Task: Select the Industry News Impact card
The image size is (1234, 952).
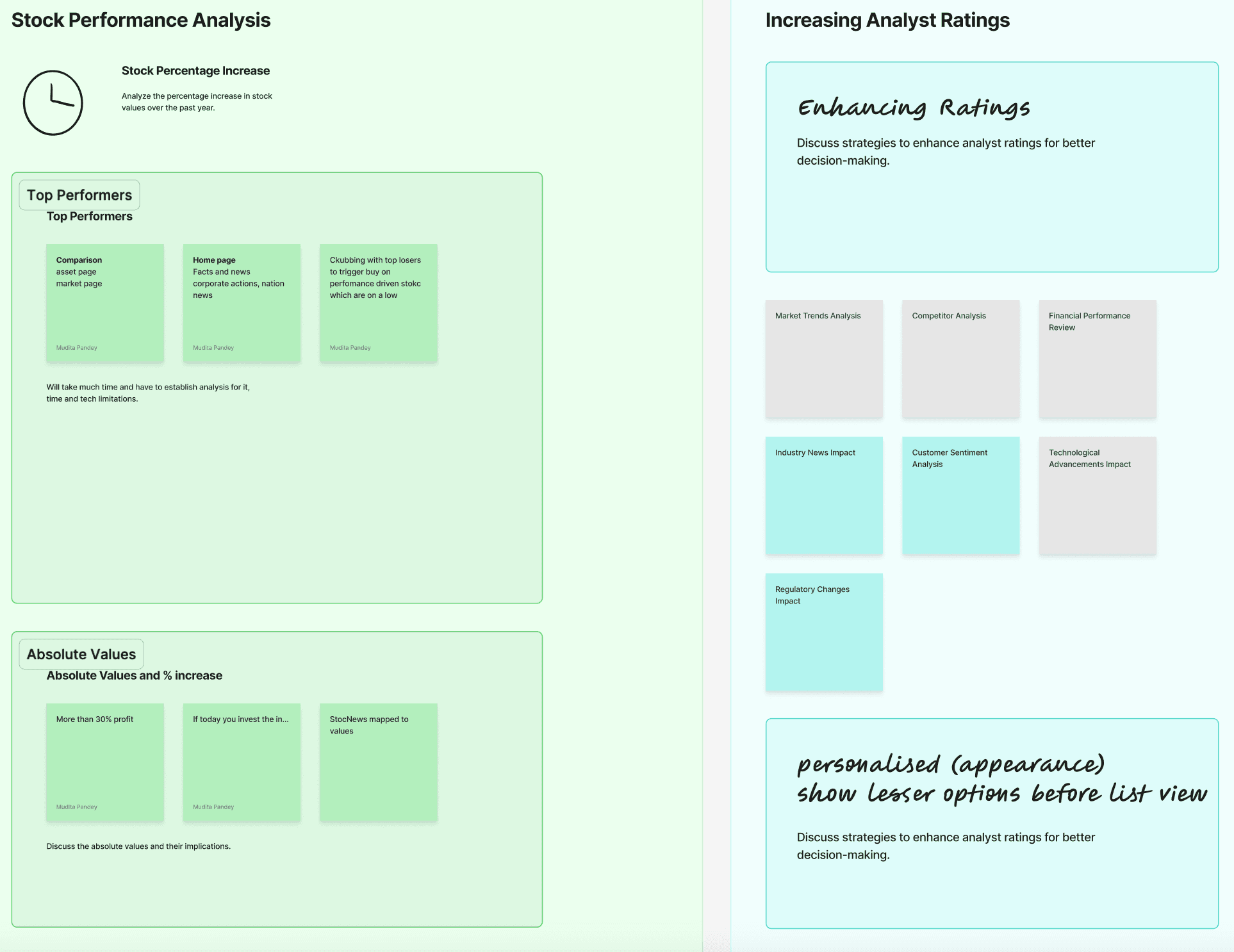Action: pyautogui.click(x=824, y=495)
